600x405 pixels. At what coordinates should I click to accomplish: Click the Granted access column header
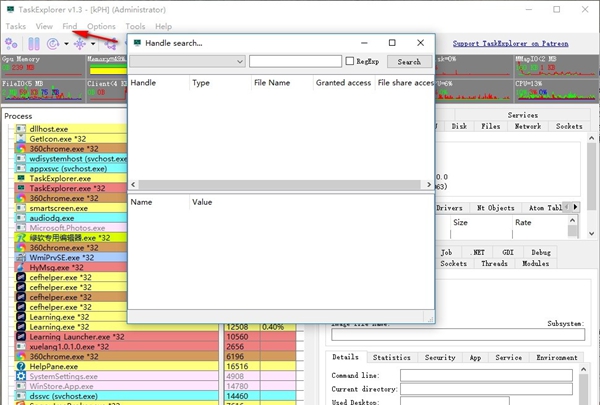point(343,83)
